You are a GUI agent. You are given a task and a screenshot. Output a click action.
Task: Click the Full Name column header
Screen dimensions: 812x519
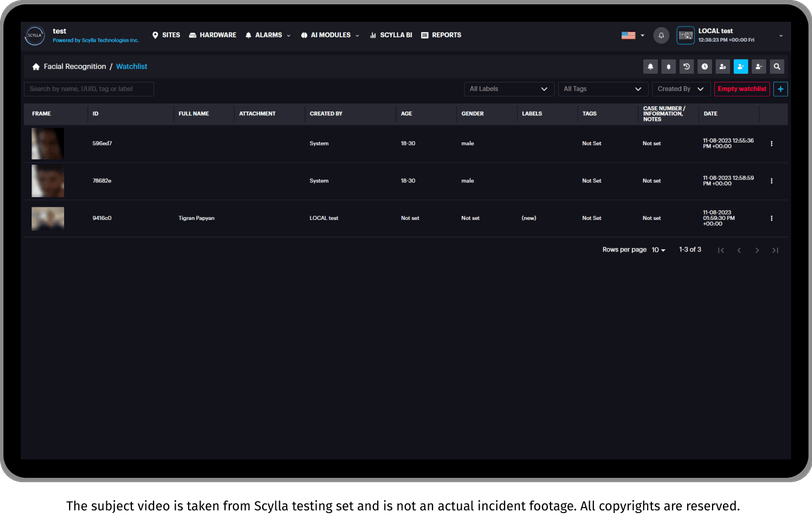[x=194, y=113]
